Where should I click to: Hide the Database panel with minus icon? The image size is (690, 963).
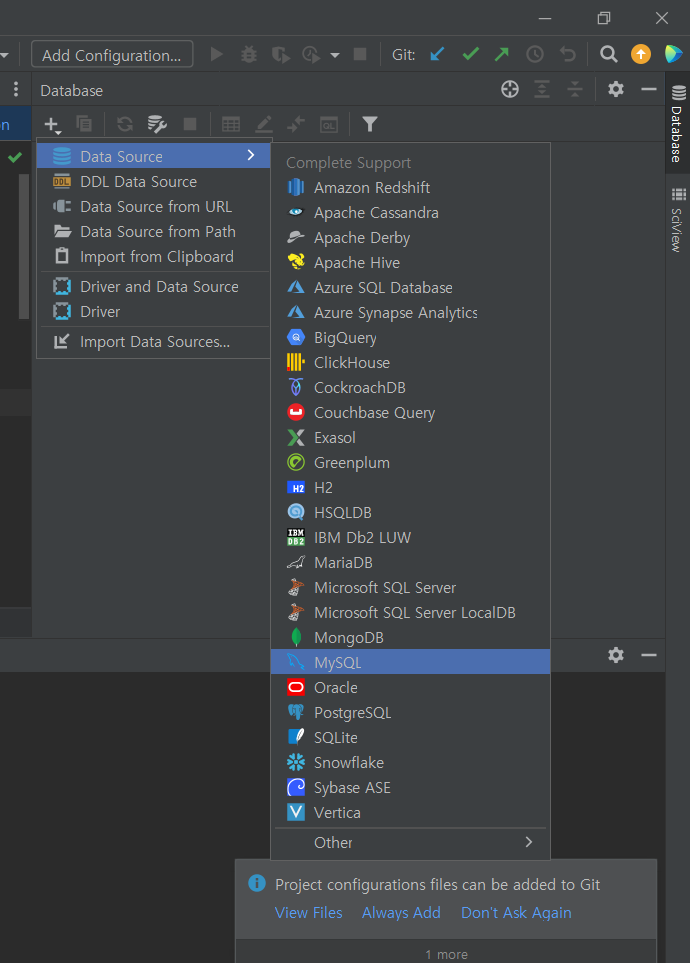pyautogui.click(x=649, y=89)
